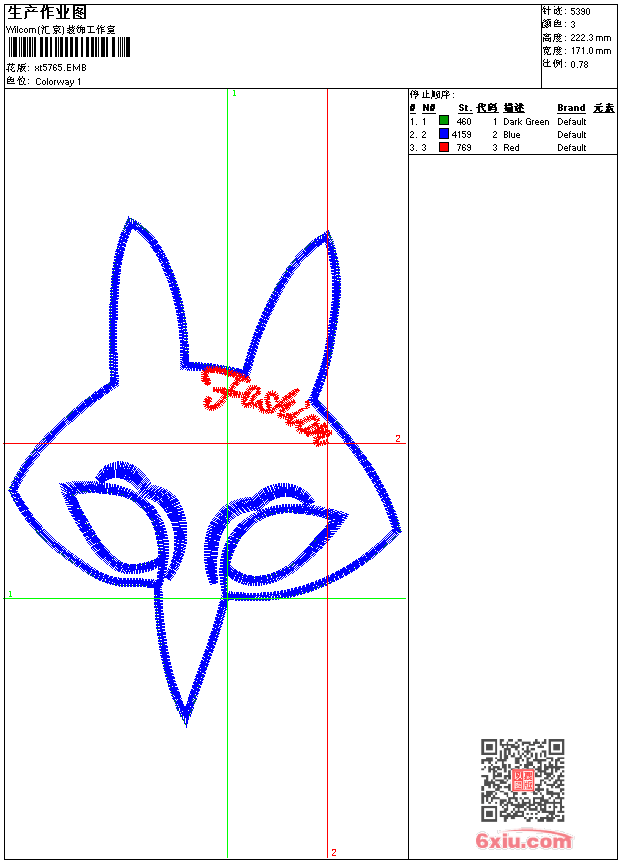This screenshot has height=860, width=620.
Task: Click the red '2' marker at the bottom
Action: click(x=334, y=852)
